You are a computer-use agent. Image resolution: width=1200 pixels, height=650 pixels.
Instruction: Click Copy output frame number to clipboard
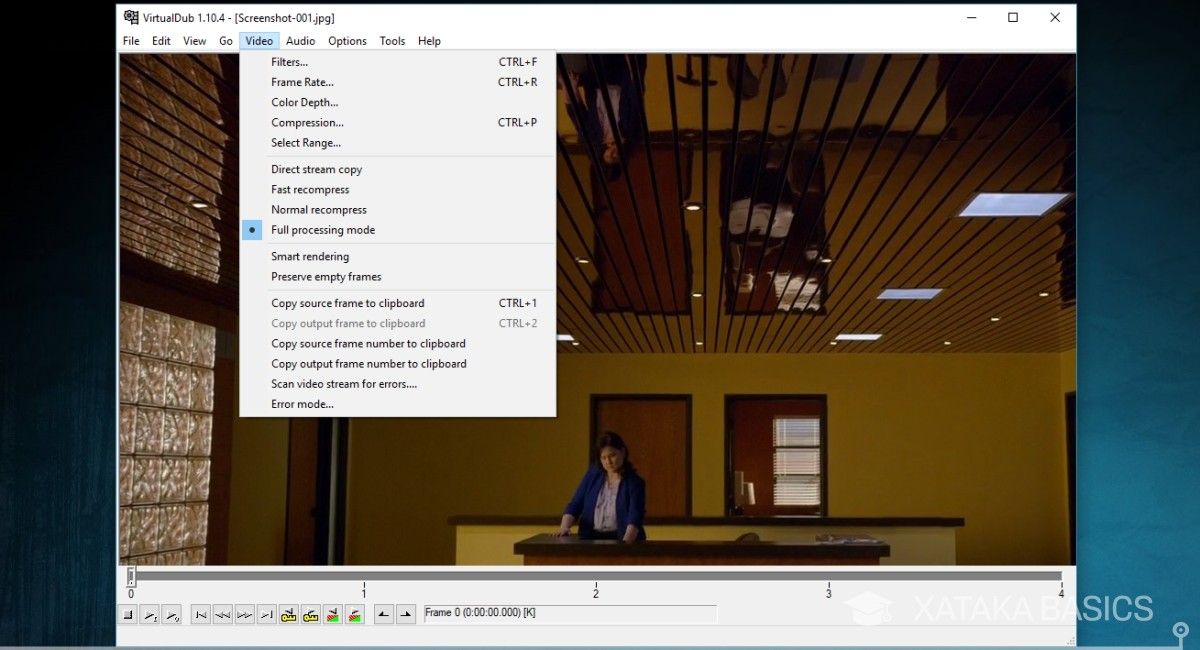click(398, 364)
